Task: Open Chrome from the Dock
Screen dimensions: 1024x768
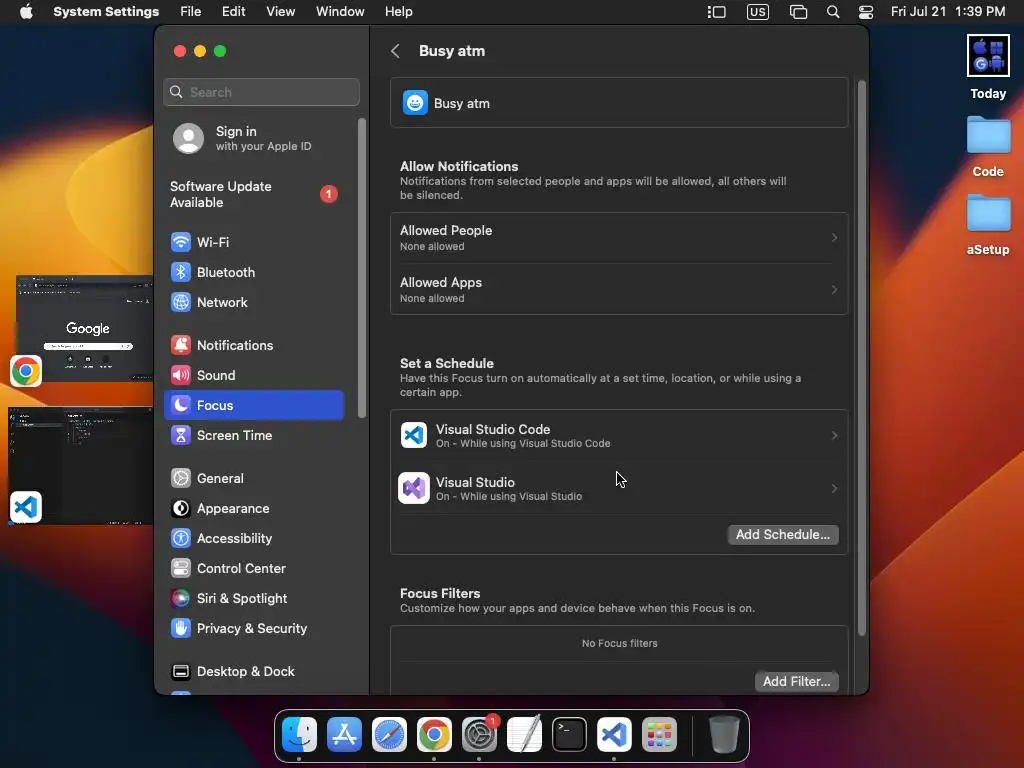Action: coord(434,735)
